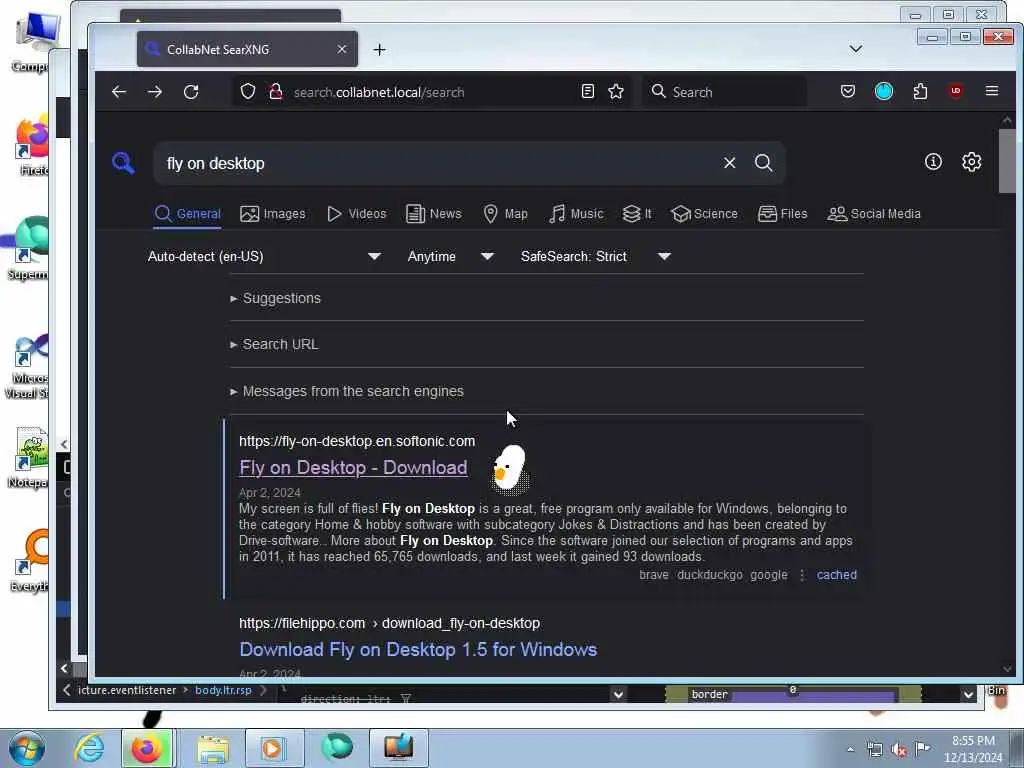Open Firefox hamburger application menu

coord(991,91)
